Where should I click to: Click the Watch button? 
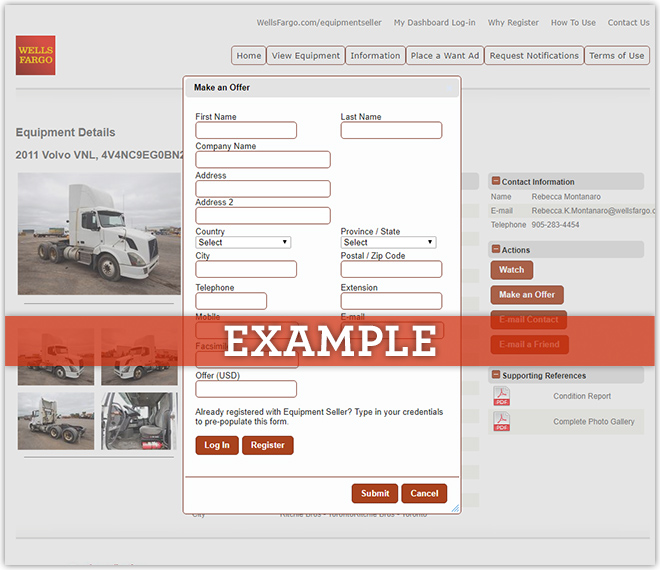point(511,270)
